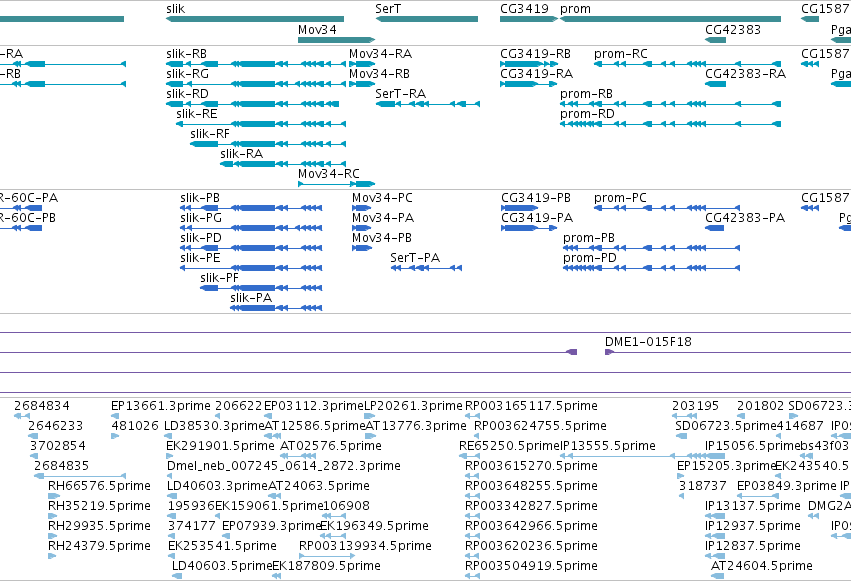
Task: Open Dmel_neb_007245_0614_2872.3prime feature
Action: pyautogui.click(x=284, y=466)
